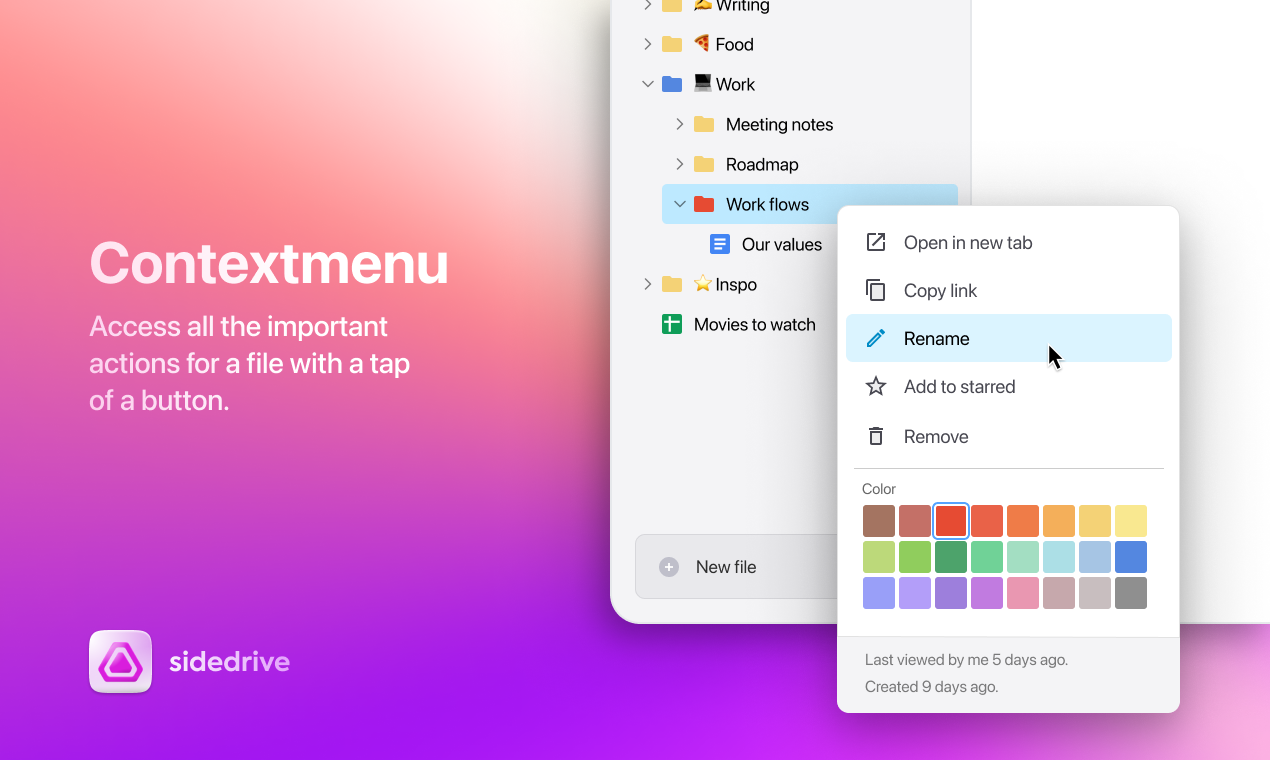The height and width of the screenshot is (760, 1270).
Task: Select the pink color swatch
Action: click(1023, 593)
